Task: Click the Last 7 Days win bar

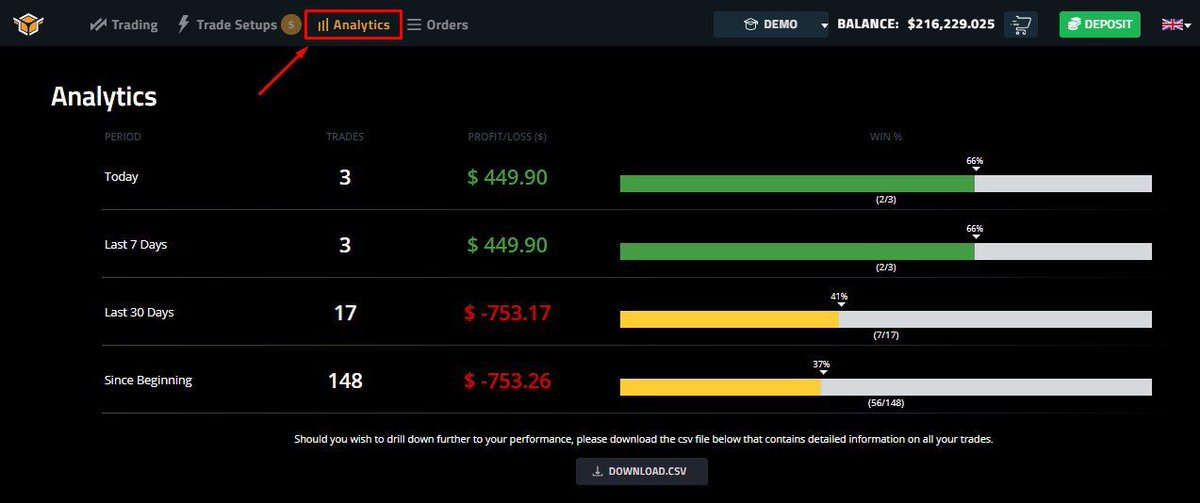Action: (886, 252)
